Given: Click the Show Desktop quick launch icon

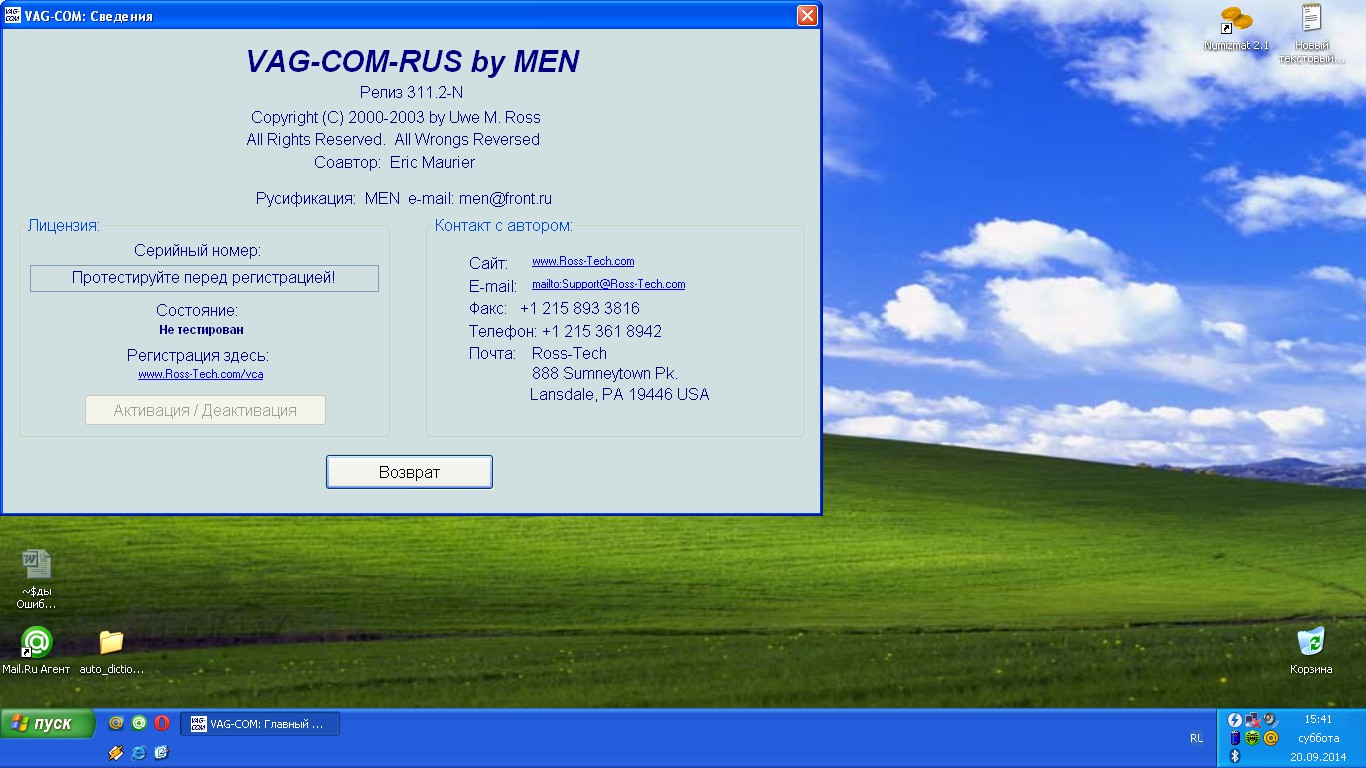Looking at the screenshot, I should [x=162, y=752].
